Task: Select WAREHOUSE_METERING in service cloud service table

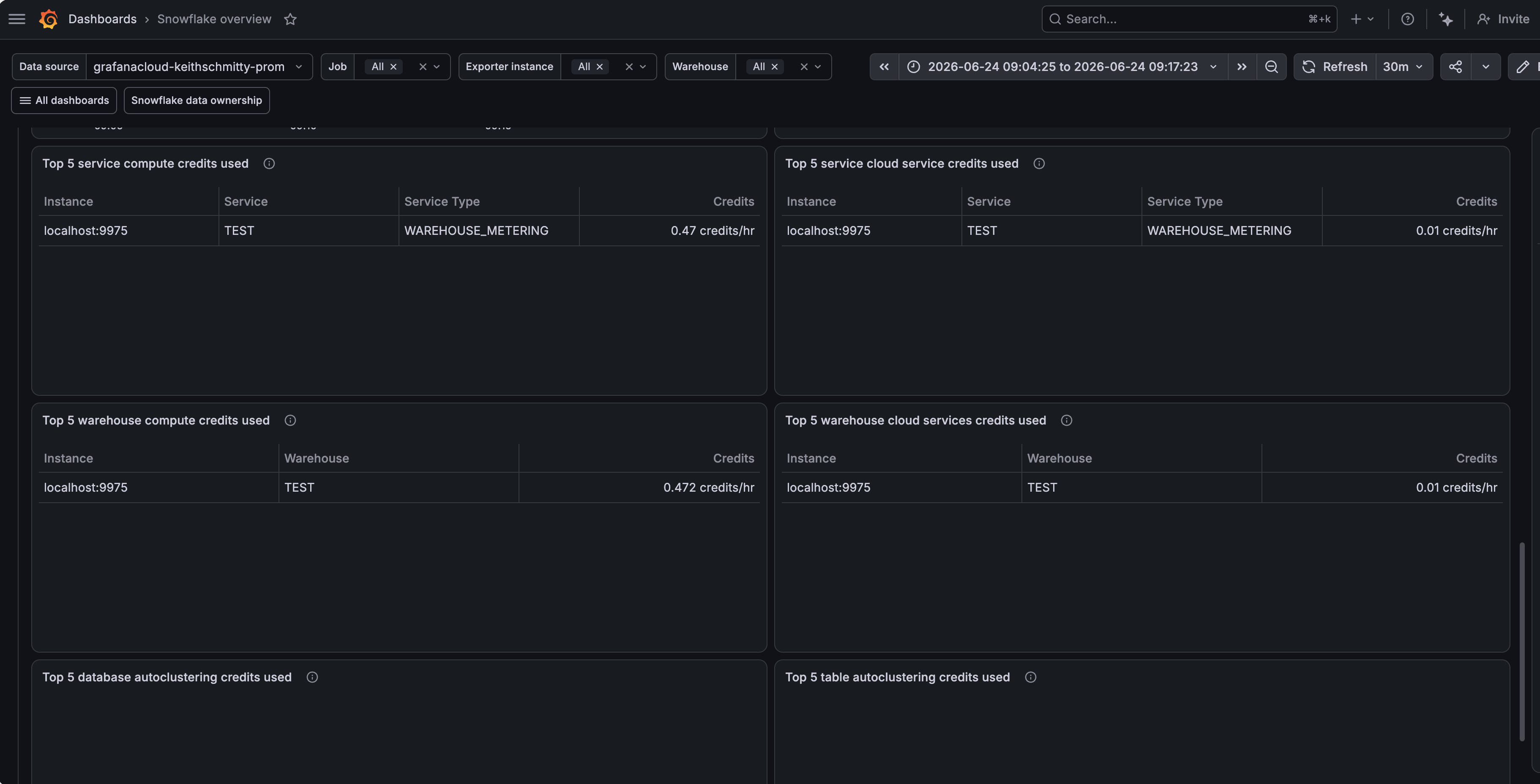Action: click(1219, 231)
